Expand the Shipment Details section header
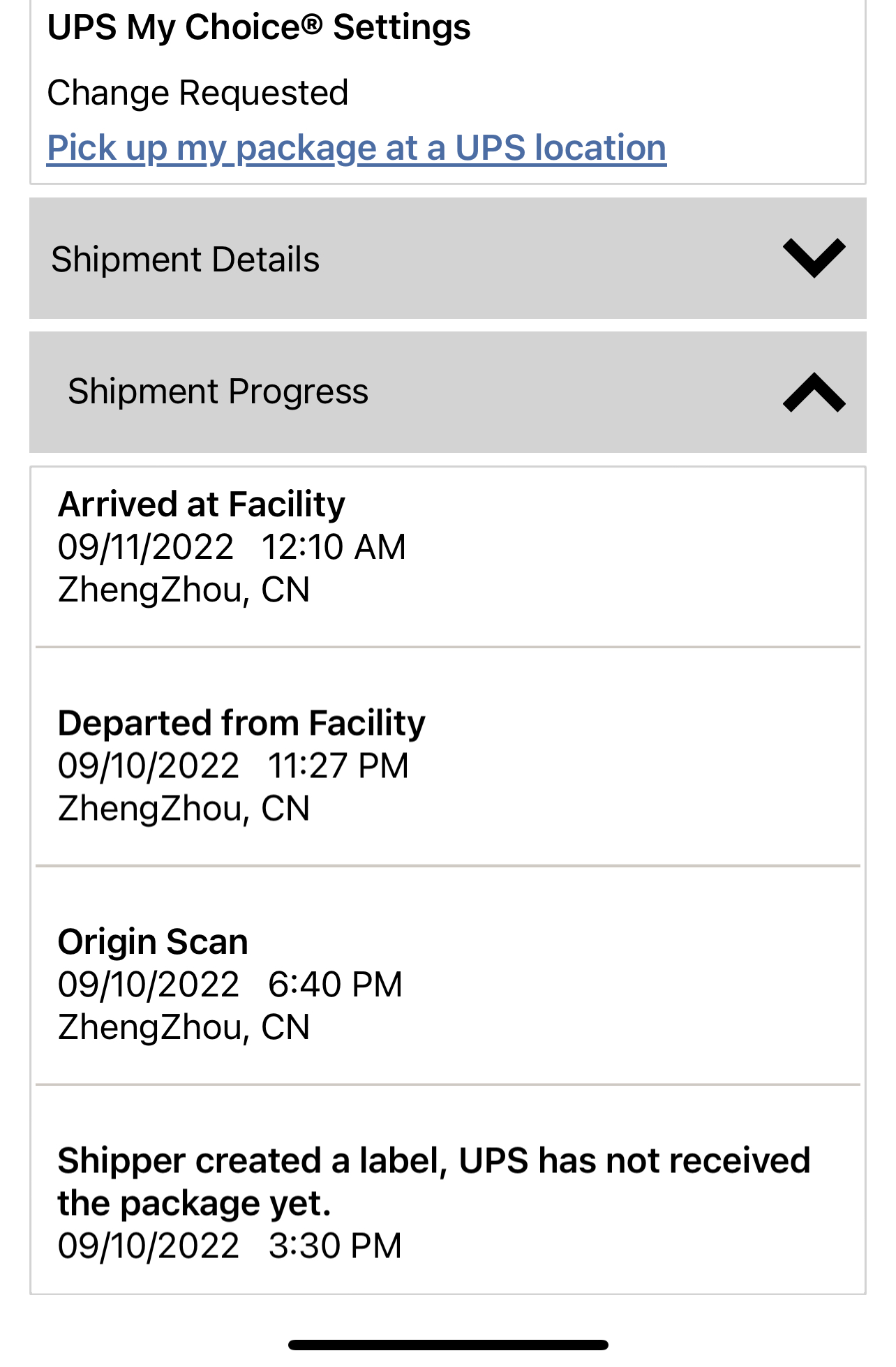 click(447, 258)
